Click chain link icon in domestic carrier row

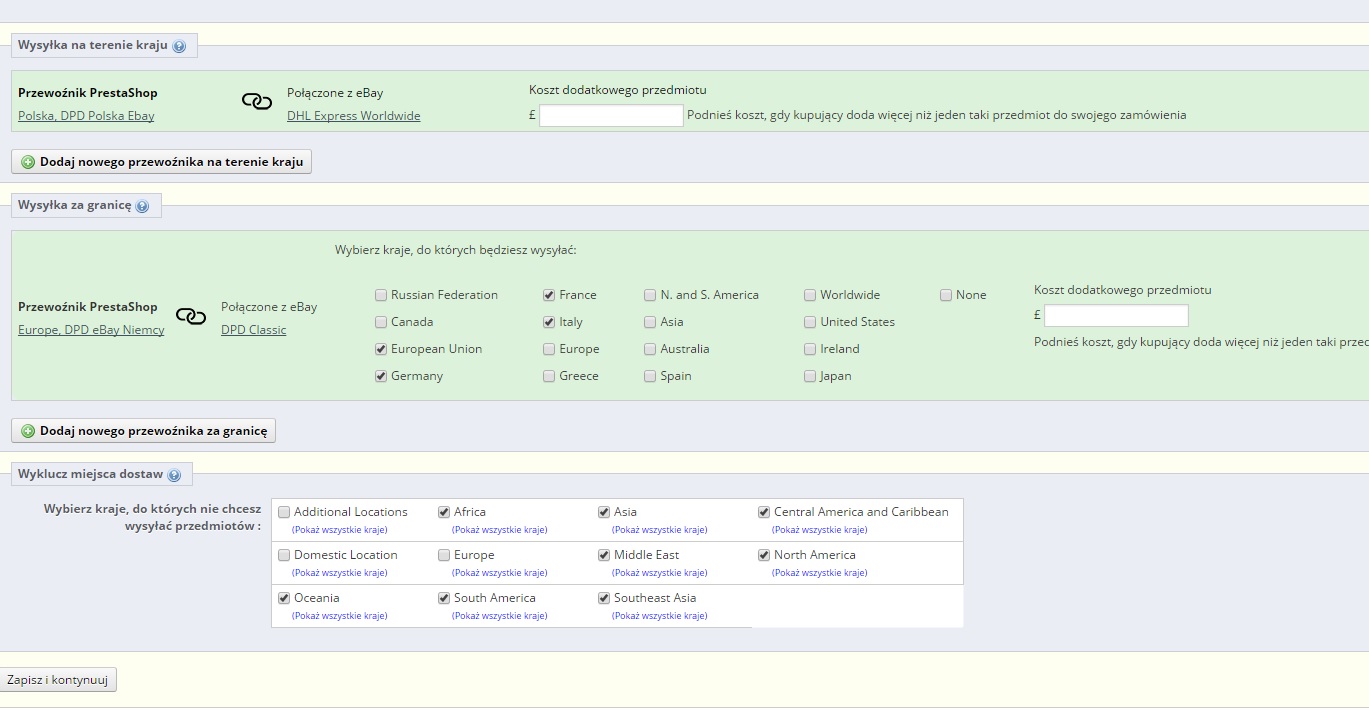257,102
